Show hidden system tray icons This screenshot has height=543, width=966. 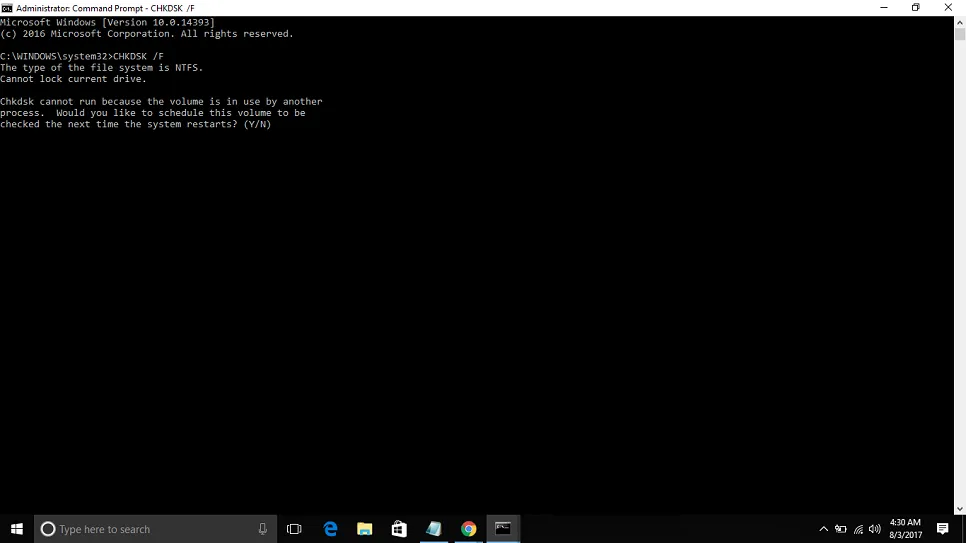click(824, 529)
